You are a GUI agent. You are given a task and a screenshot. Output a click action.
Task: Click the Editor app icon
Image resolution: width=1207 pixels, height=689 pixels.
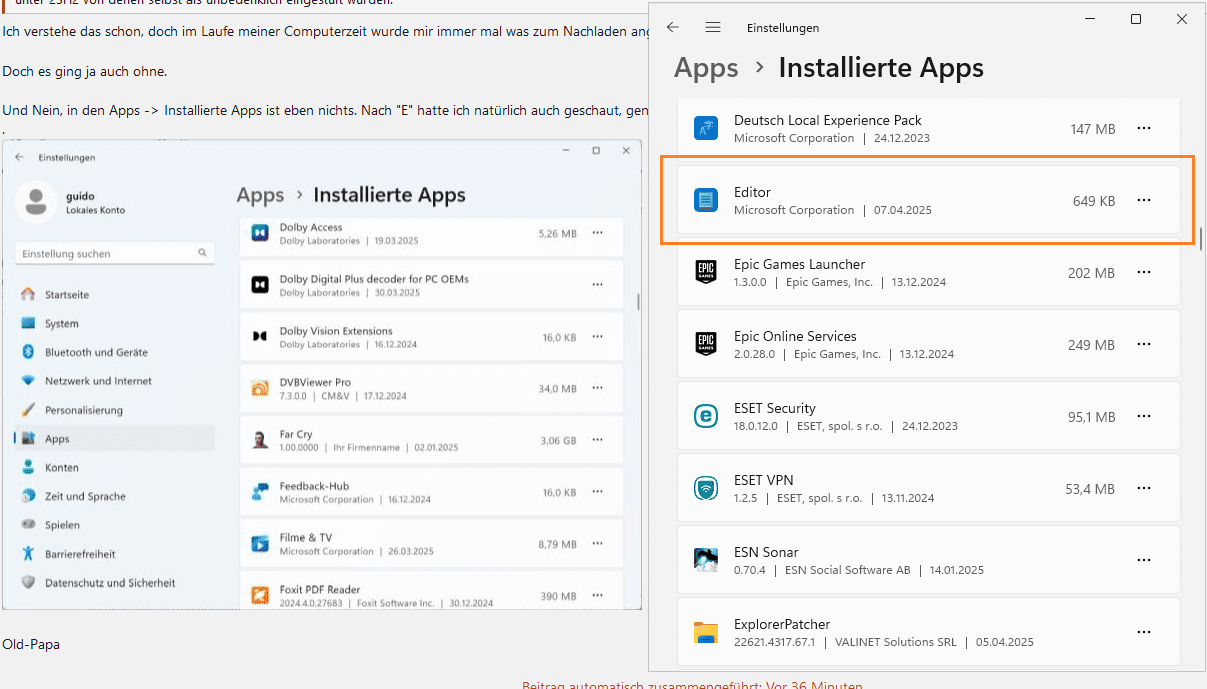[x=707, y=200]
